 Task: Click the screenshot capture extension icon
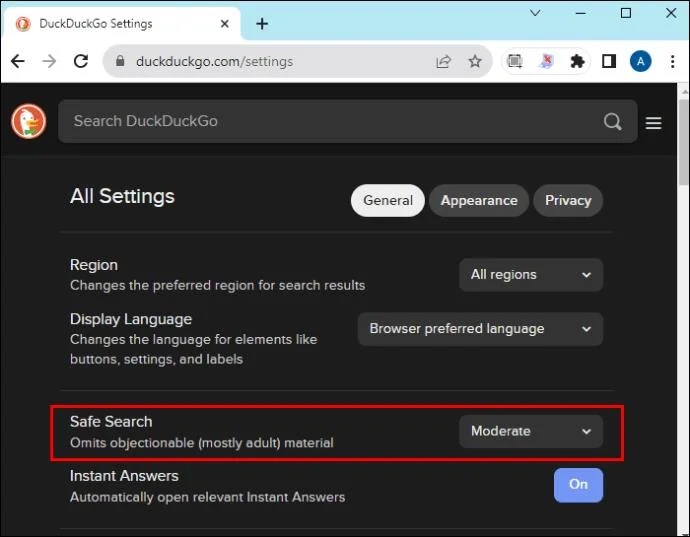(x=514, y=61)
